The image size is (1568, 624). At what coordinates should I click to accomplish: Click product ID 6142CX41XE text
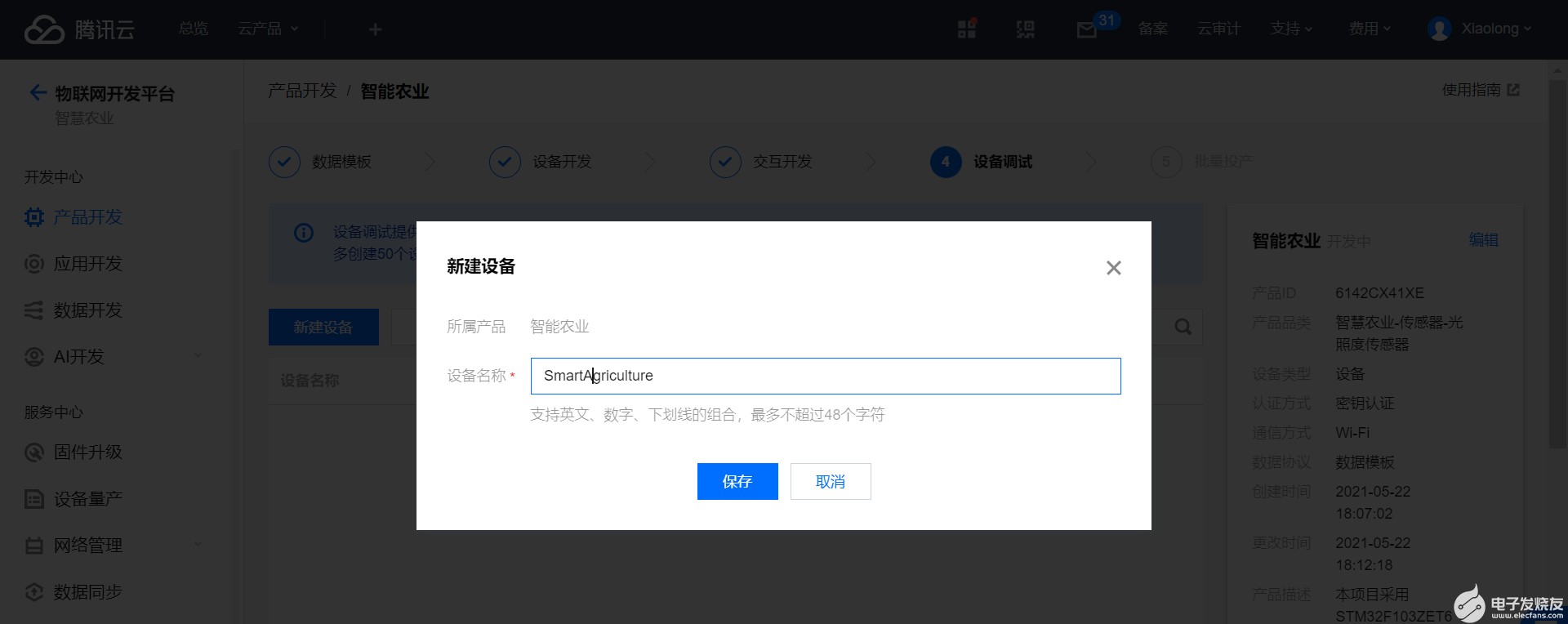coord(1379,292)
